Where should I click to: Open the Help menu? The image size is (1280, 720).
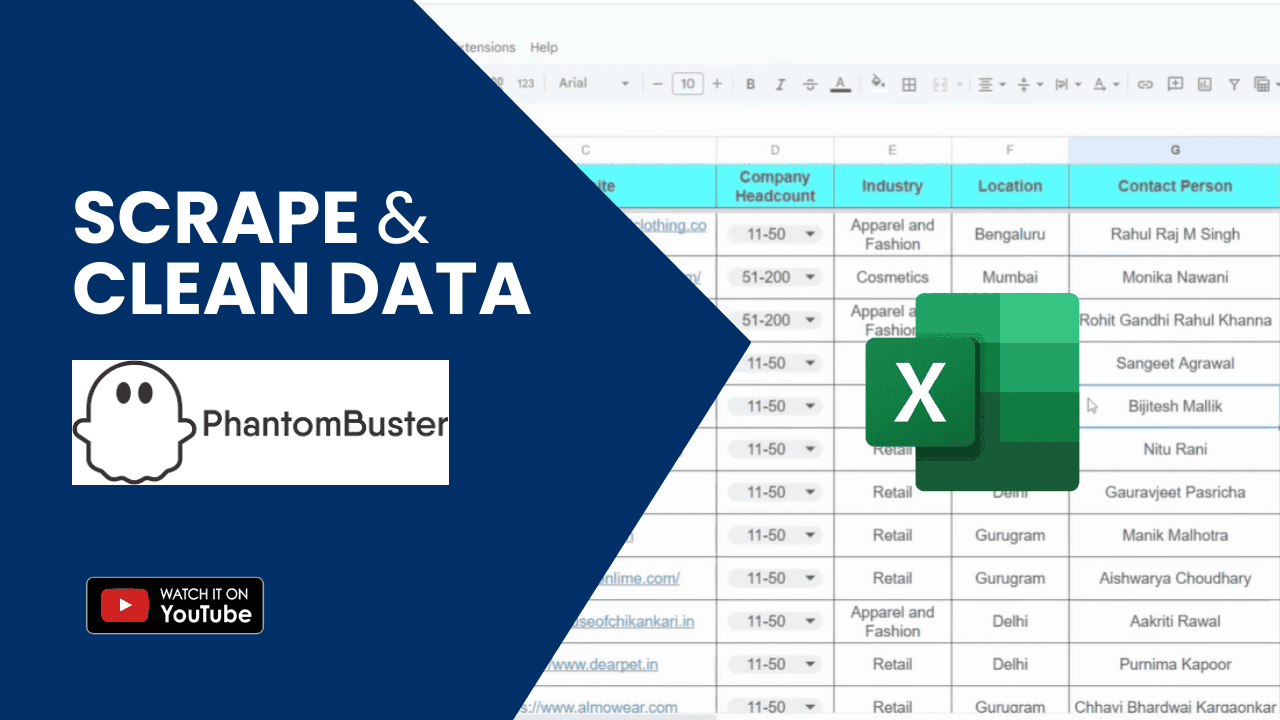click(544, 47)
